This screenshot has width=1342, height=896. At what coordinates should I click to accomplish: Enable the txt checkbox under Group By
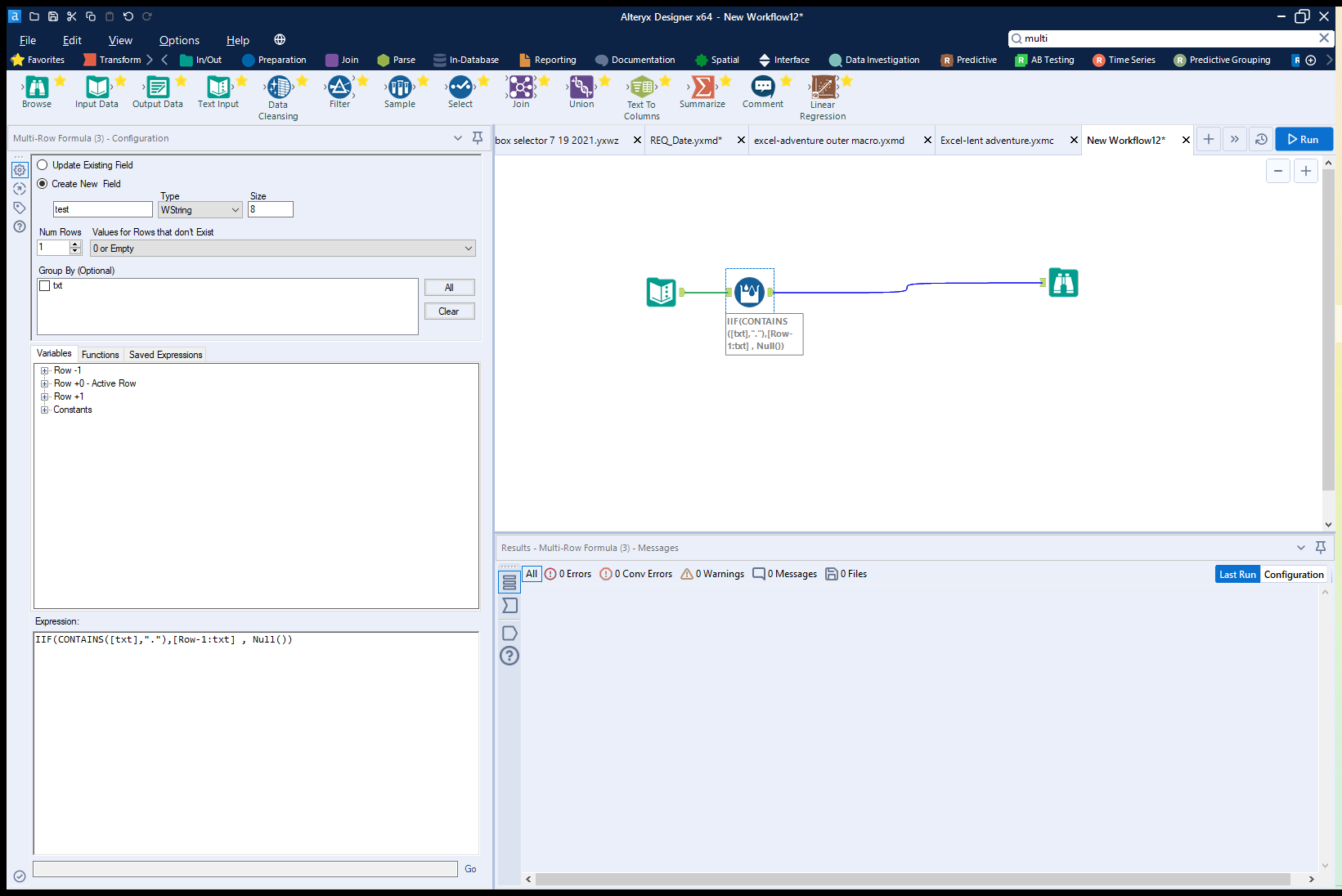(45, 285)
